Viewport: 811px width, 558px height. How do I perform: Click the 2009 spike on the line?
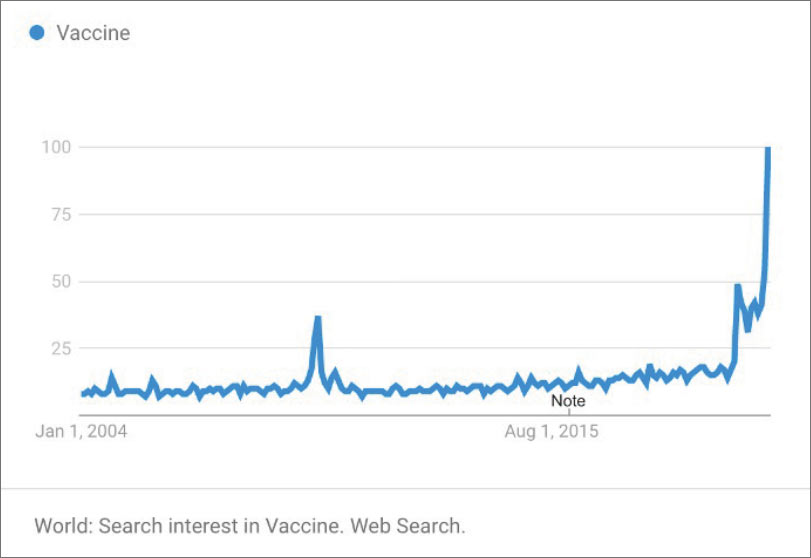point(318,319)
